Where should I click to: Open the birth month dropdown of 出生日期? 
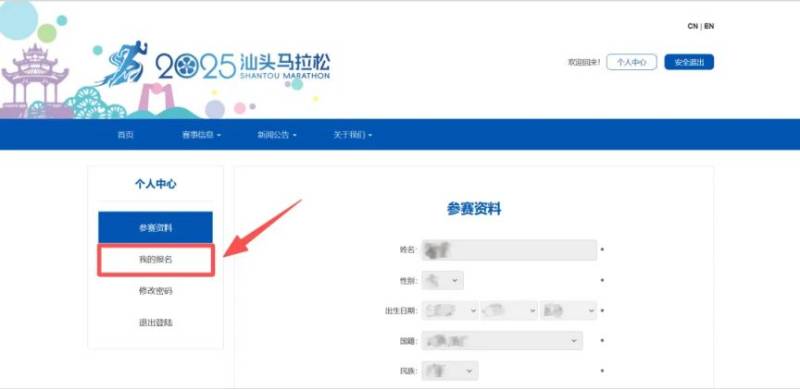coord(509,310)
